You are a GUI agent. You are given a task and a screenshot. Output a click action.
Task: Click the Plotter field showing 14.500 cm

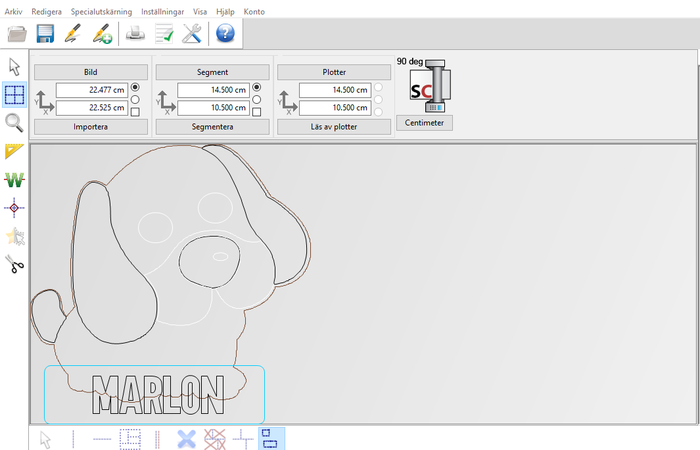pyautogui.click(x=335, y=90)
